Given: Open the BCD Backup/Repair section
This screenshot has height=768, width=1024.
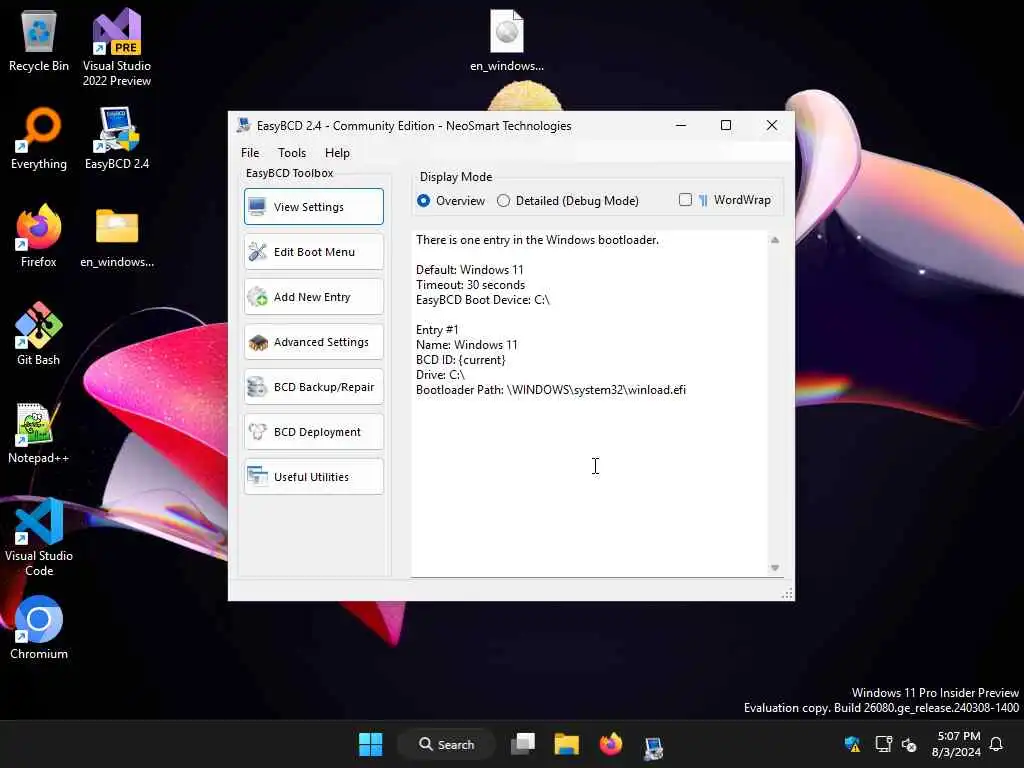Looking at the screenshot, I should tap(313, 387).
